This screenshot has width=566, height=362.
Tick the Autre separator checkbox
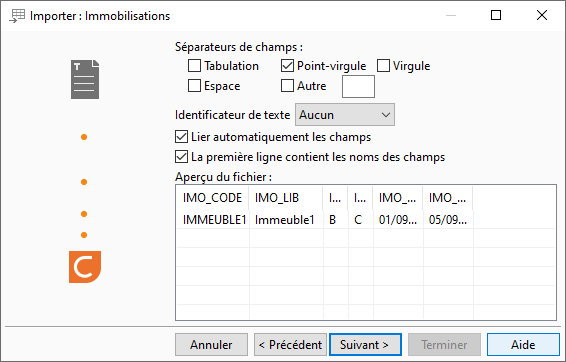click(287, 86)
